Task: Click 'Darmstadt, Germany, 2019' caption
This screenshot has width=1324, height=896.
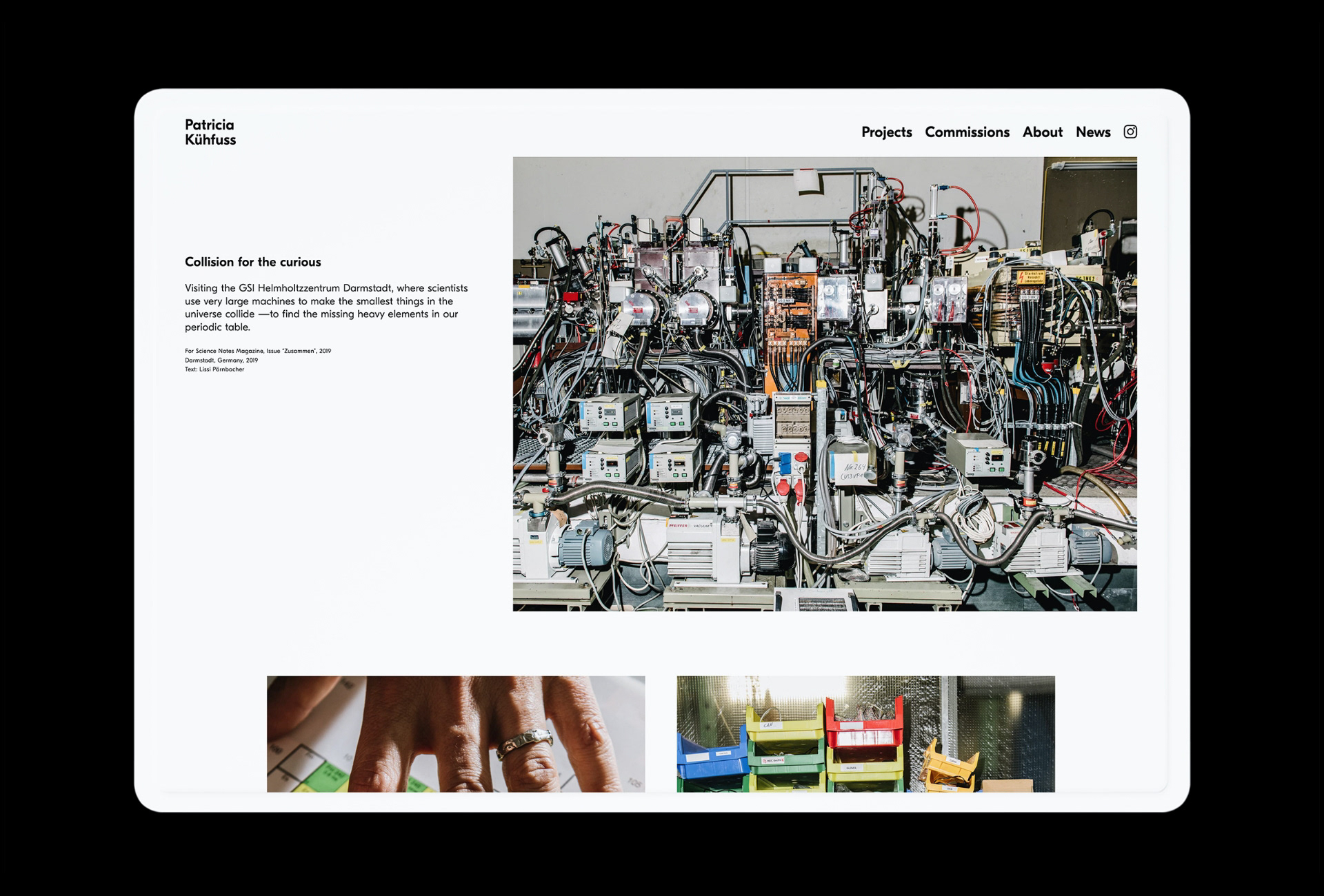Action: point(221,359)
